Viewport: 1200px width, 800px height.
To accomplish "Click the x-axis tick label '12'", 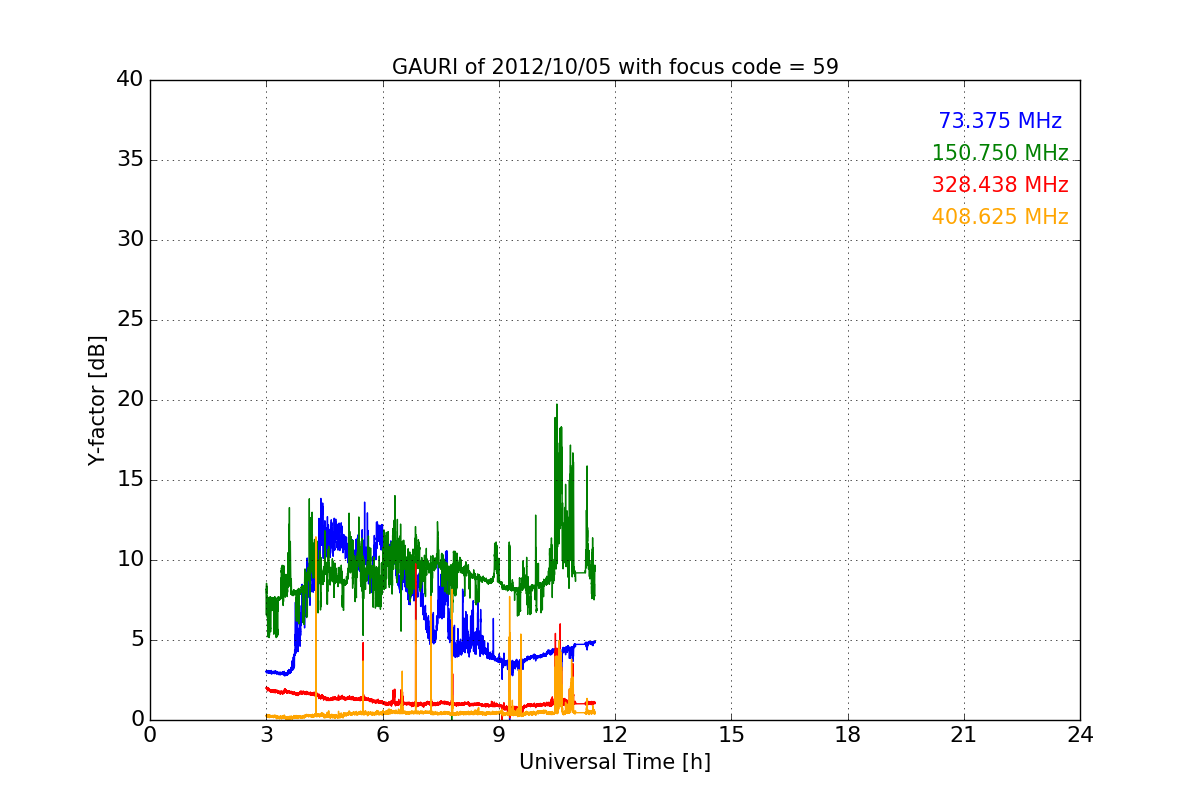I will (615, 734).
